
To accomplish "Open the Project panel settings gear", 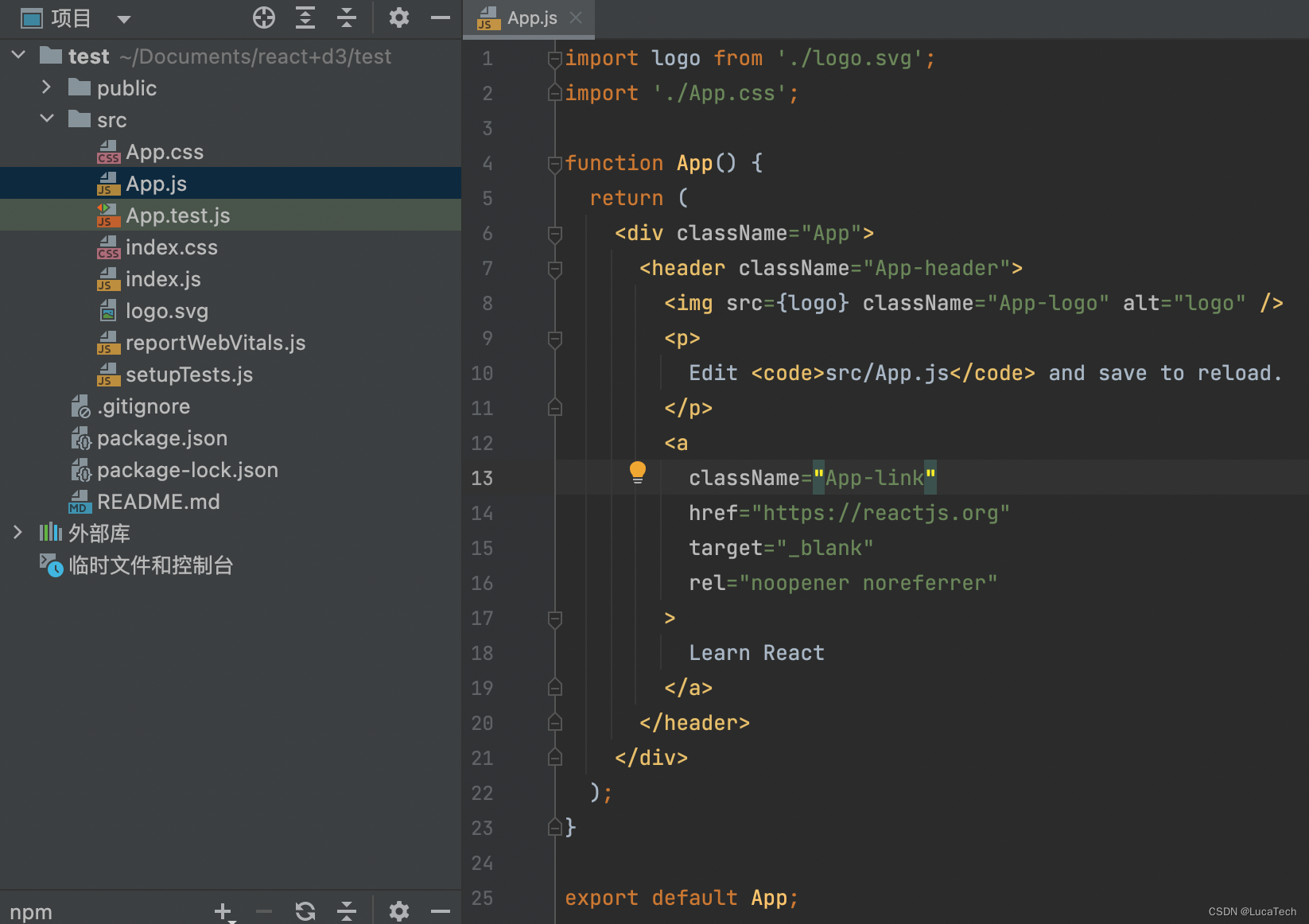I will point(399,17).
